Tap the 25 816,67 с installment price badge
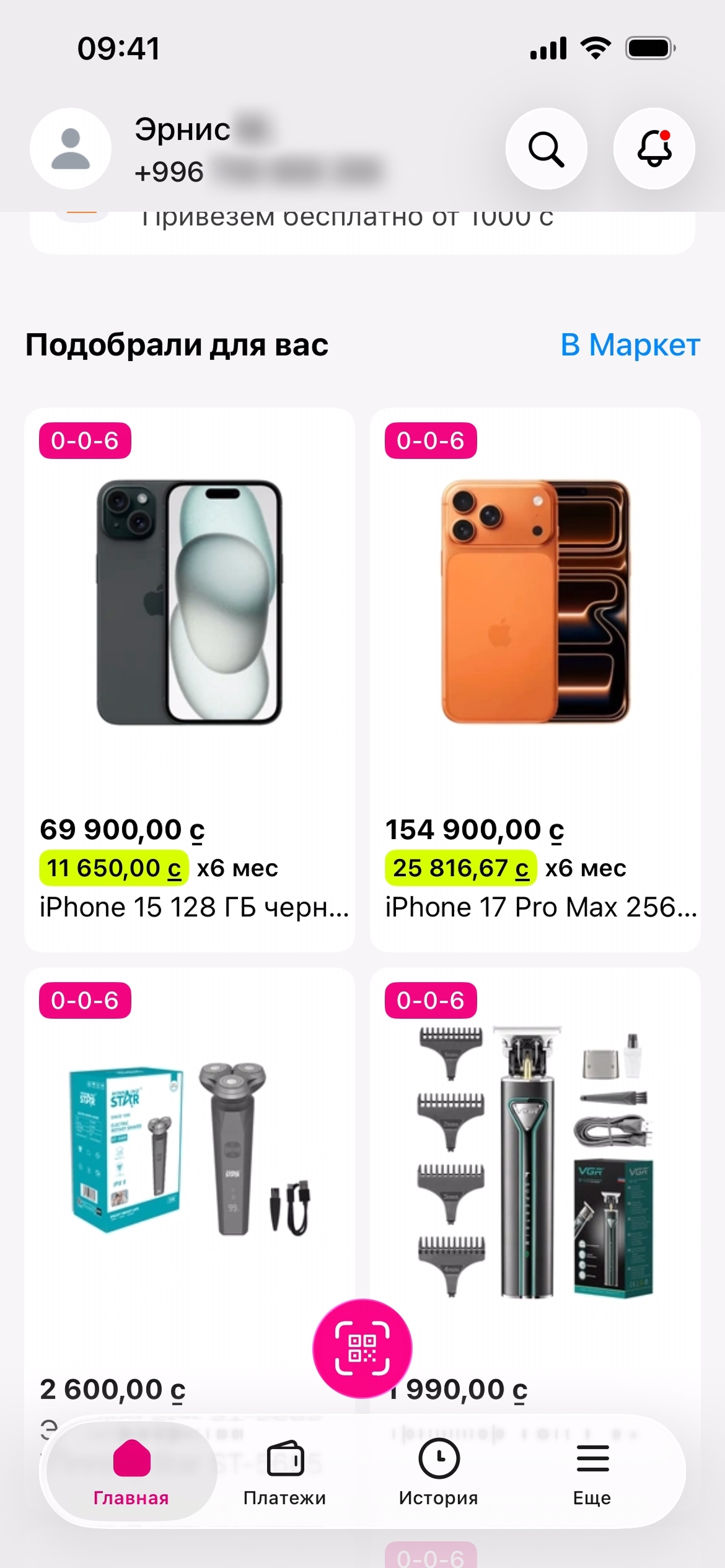 pyautogui.click(x=460, y=868)
